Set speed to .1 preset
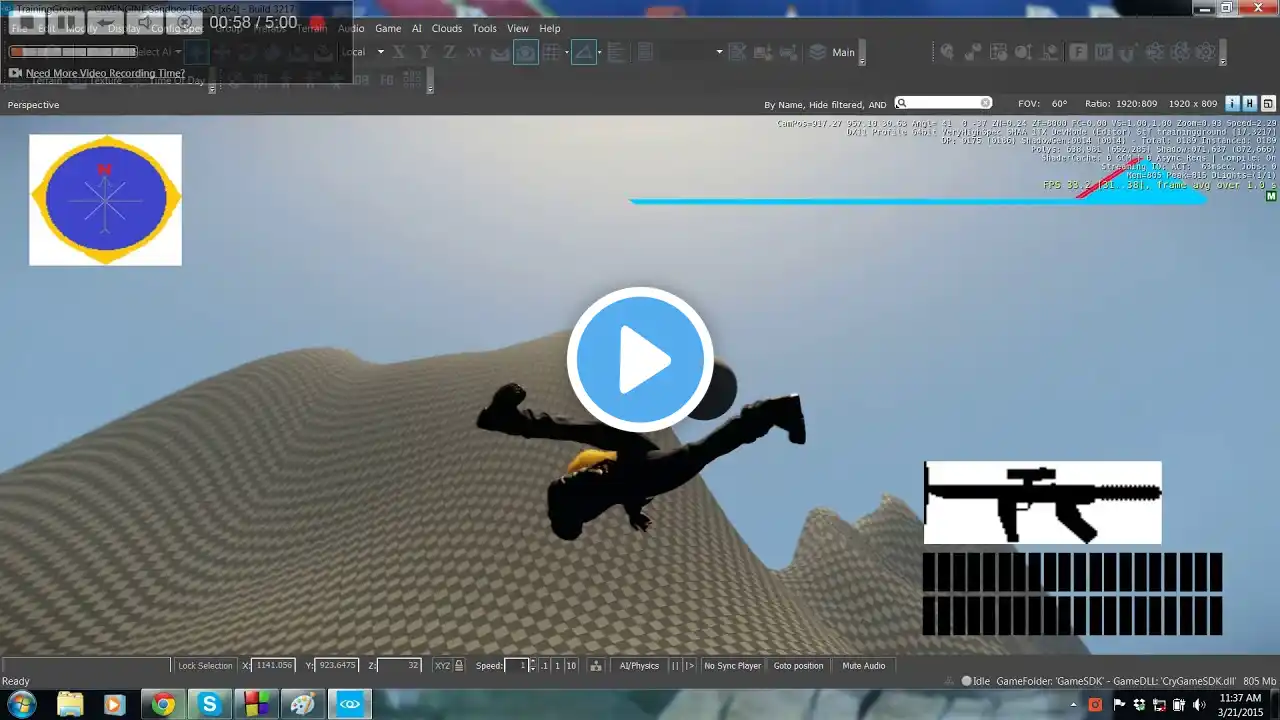Viewport: 1280px width, 720px height. (x=544, y=665)
